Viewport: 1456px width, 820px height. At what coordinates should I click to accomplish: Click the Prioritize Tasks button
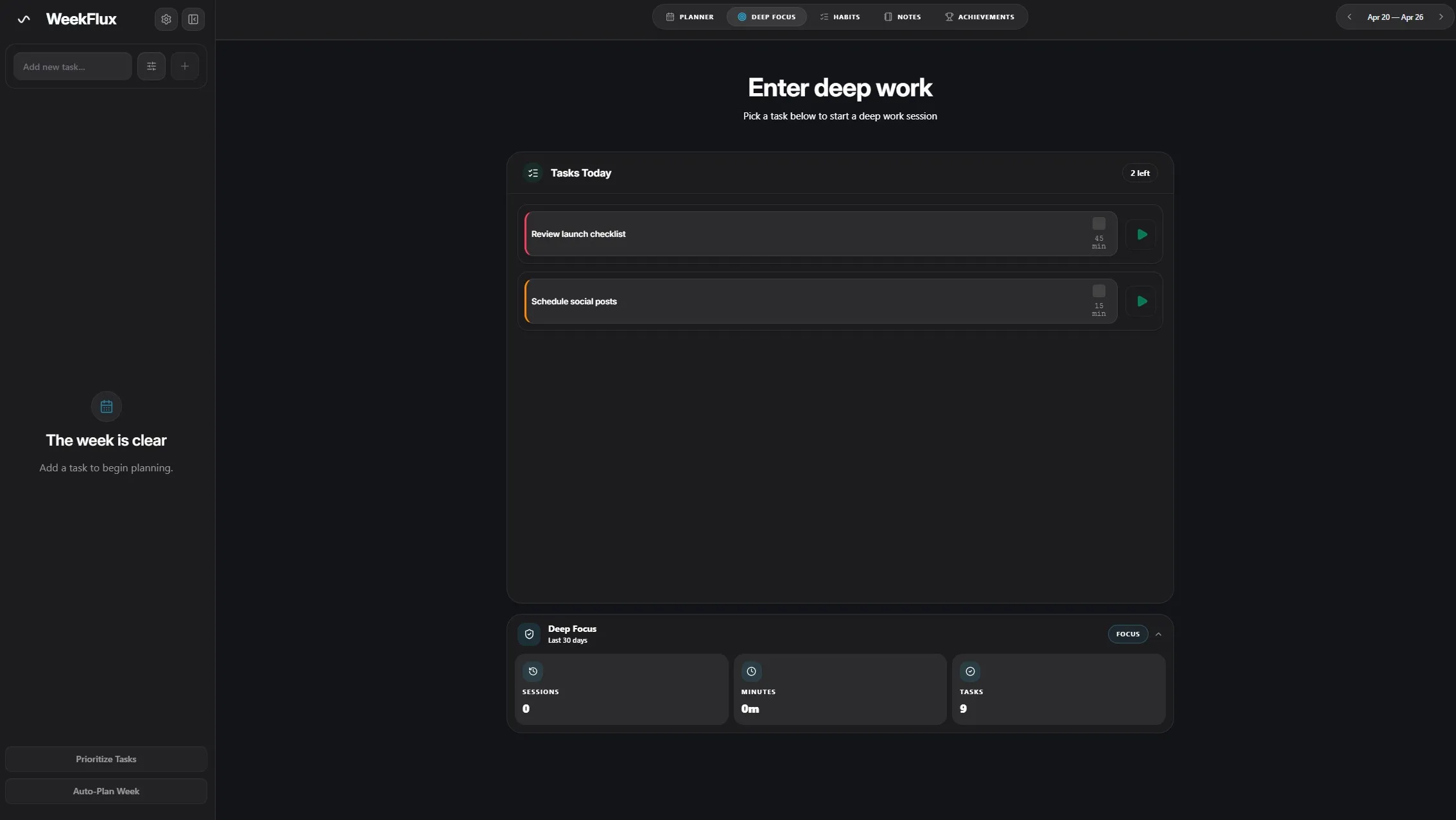pos(106,758)
